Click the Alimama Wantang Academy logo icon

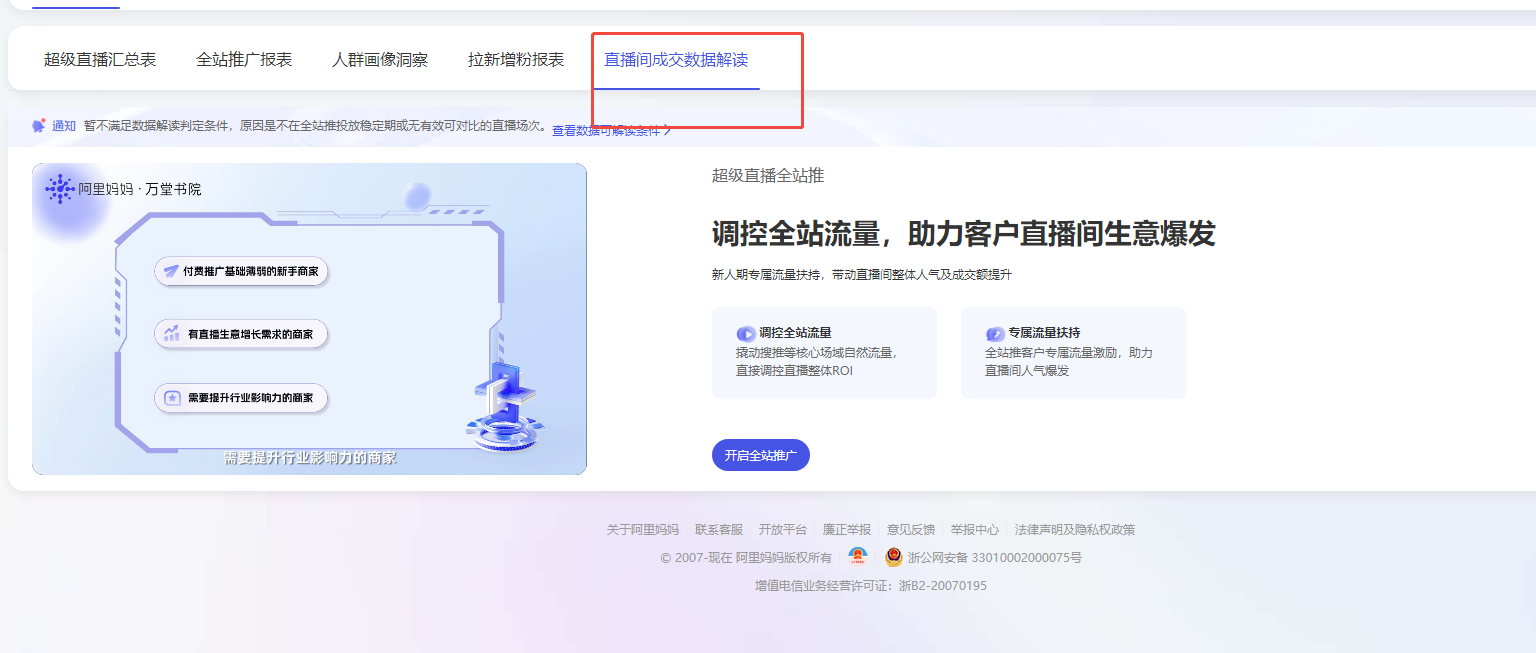click(60, 188)
